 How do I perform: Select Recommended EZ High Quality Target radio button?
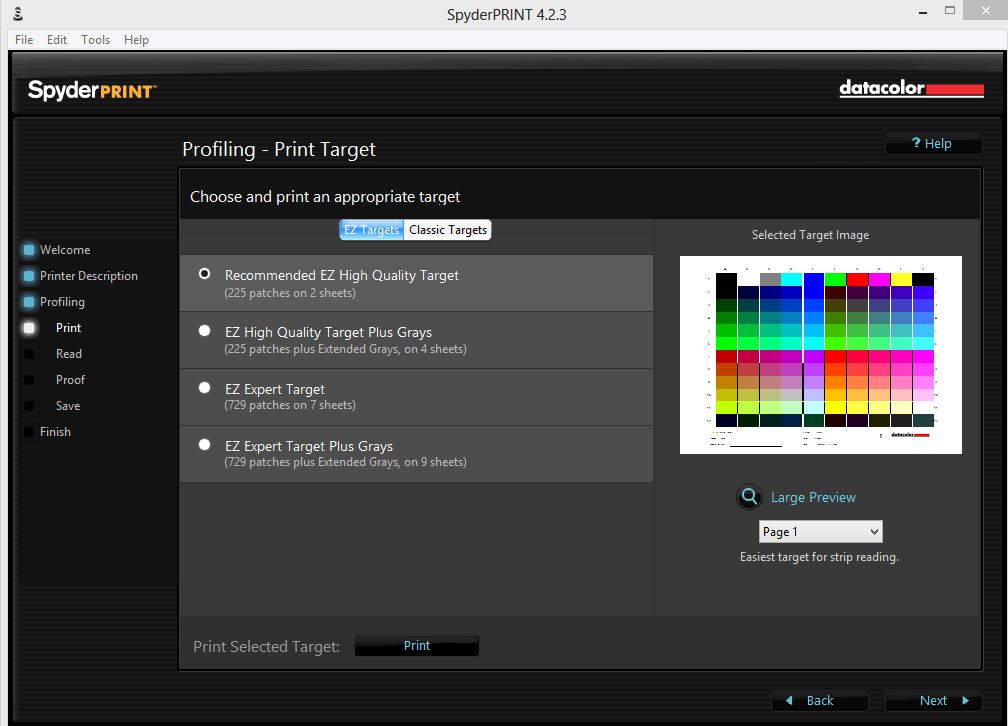[x=204, y=274]
